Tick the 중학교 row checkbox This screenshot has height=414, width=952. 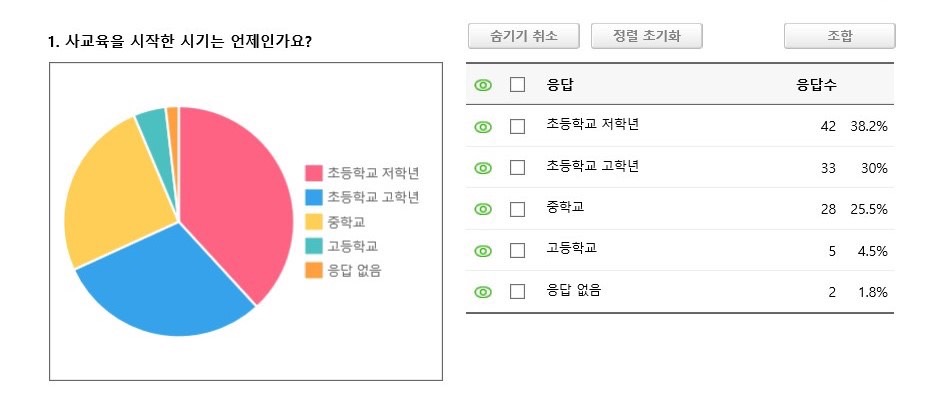tap(517, 209)
